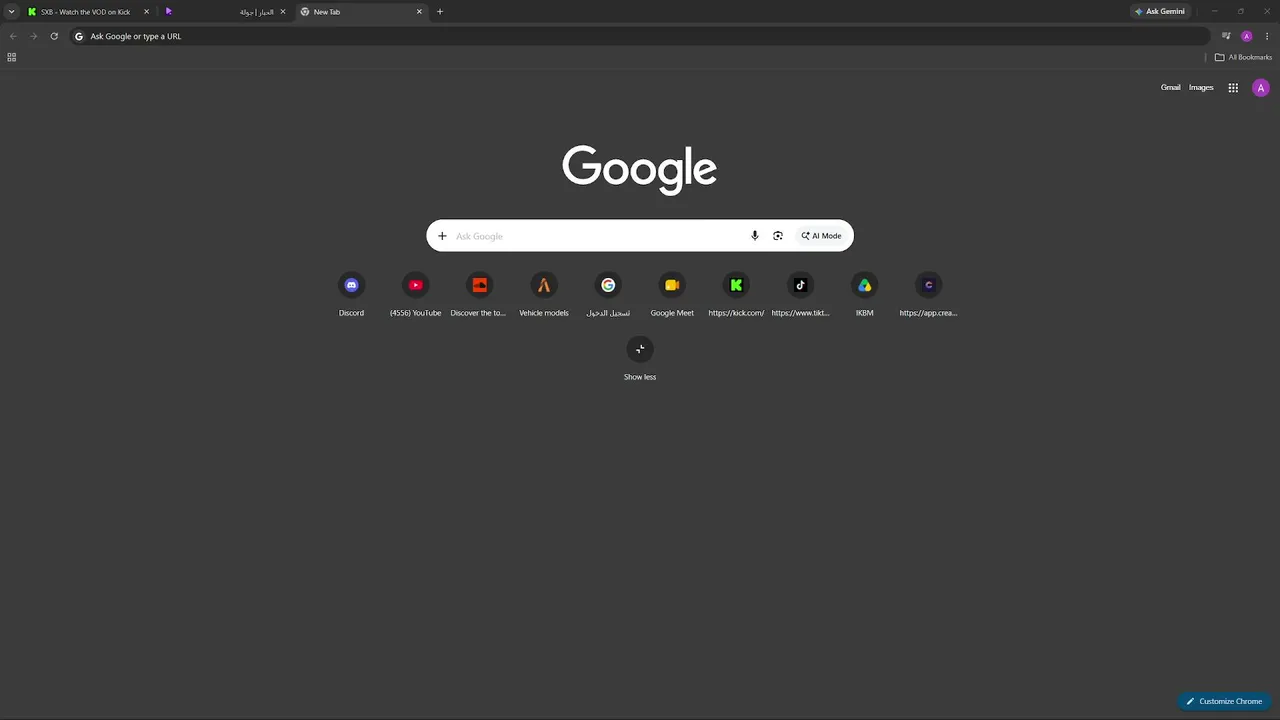
Task: Open the Chrome profile avatar in the toolbar
Action: 1246,36
